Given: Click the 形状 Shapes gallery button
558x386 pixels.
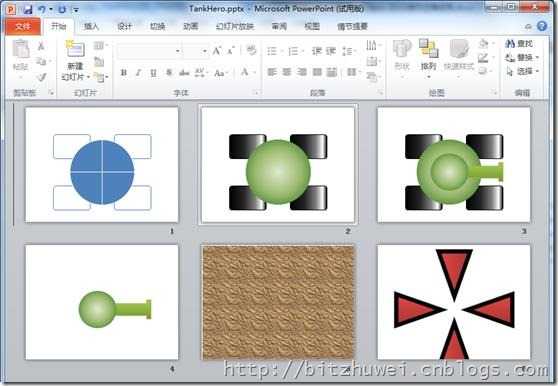Looking at the screenshot, I should click(x=402, y=59).
